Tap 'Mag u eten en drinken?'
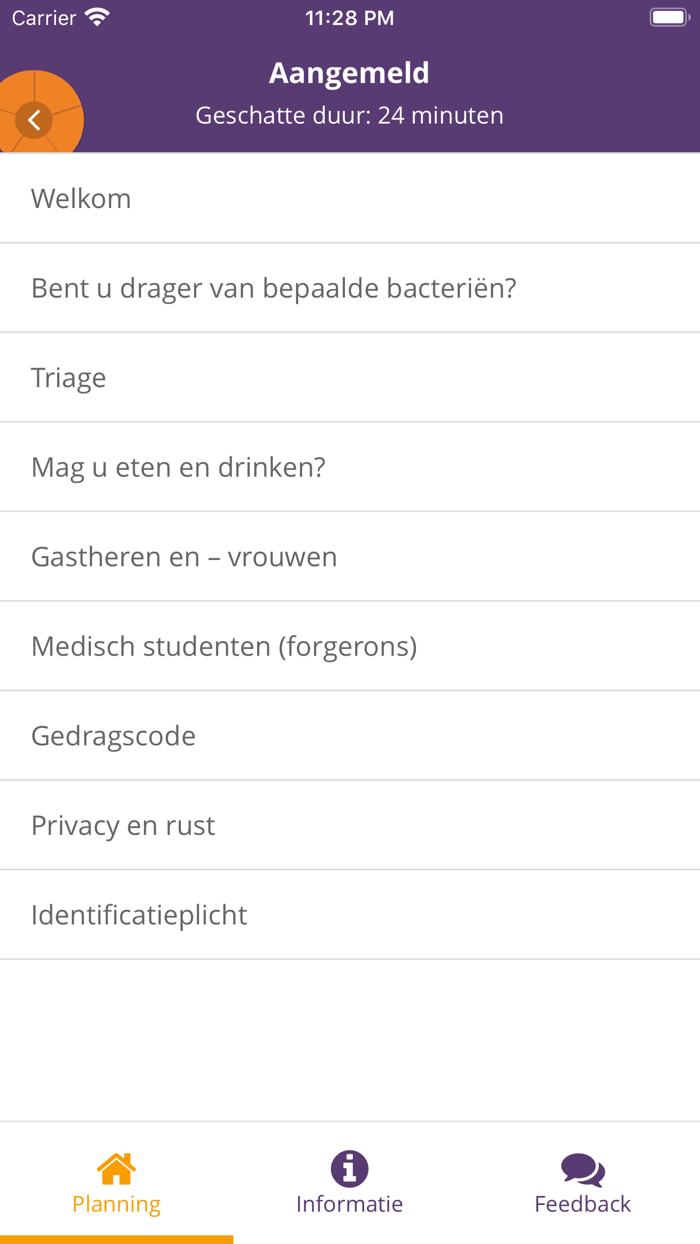 (x=350, y=467)
